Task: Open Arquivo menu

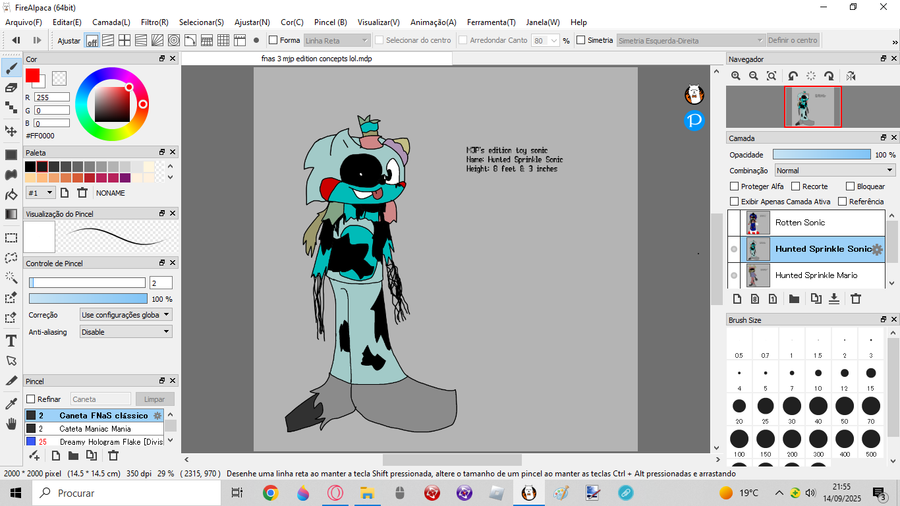Action: click(x=24, y=22)
